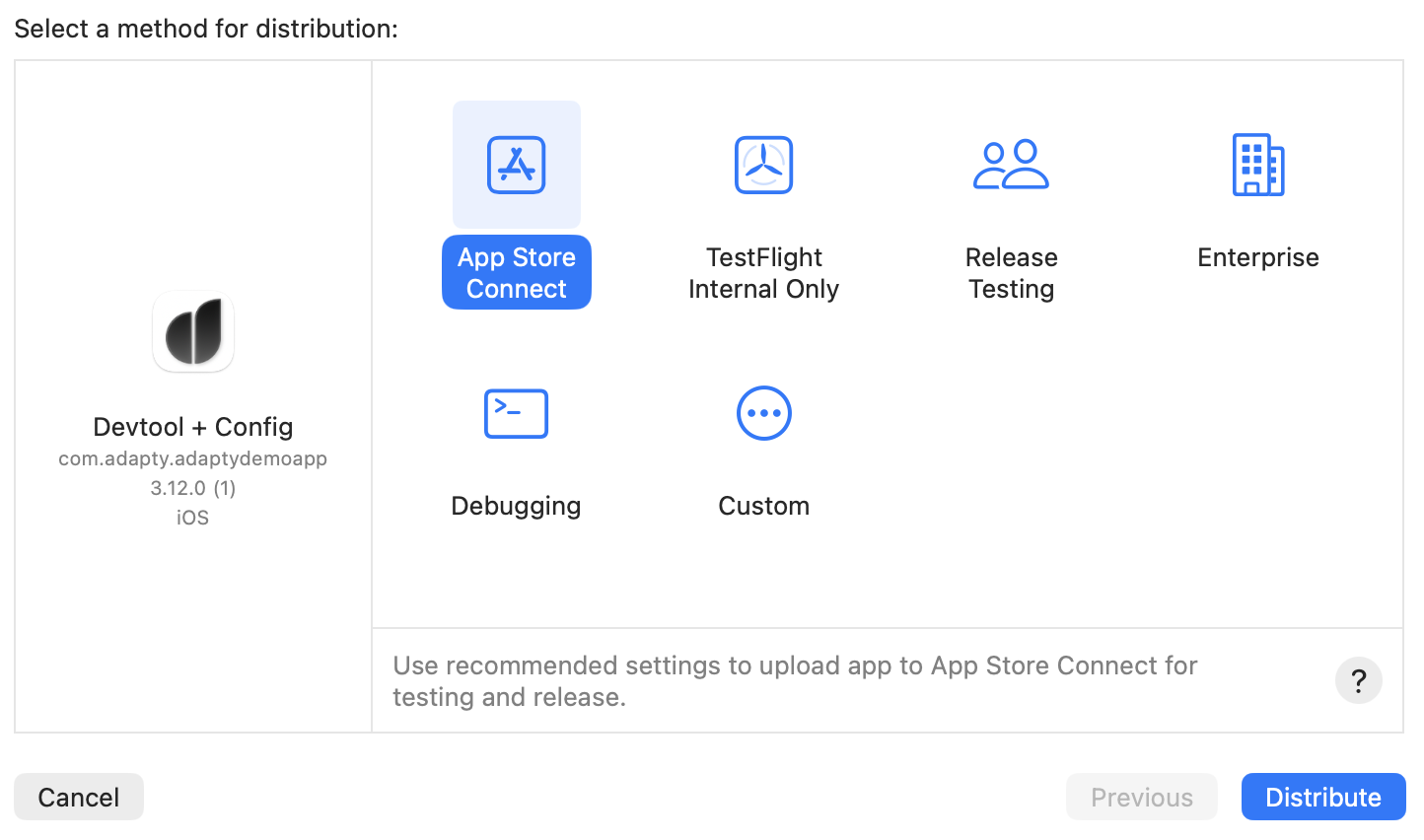This screenshot has height=840, width=1424.
Task: Click the greyed-out Previous button
Action: coord(1141,797)
